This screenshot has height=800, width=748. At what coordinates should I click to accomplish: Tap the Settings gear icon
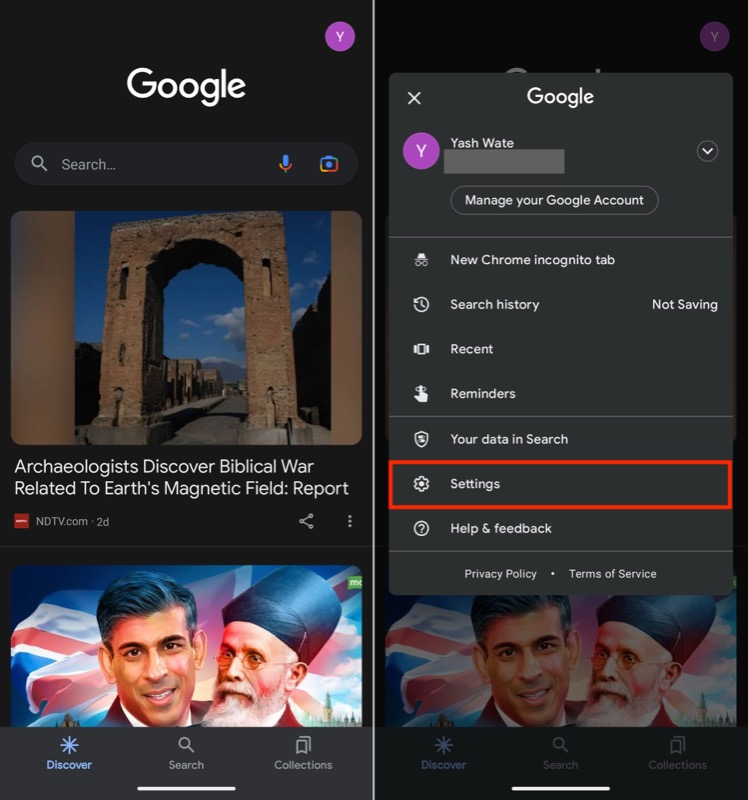[x=421, y=484]
